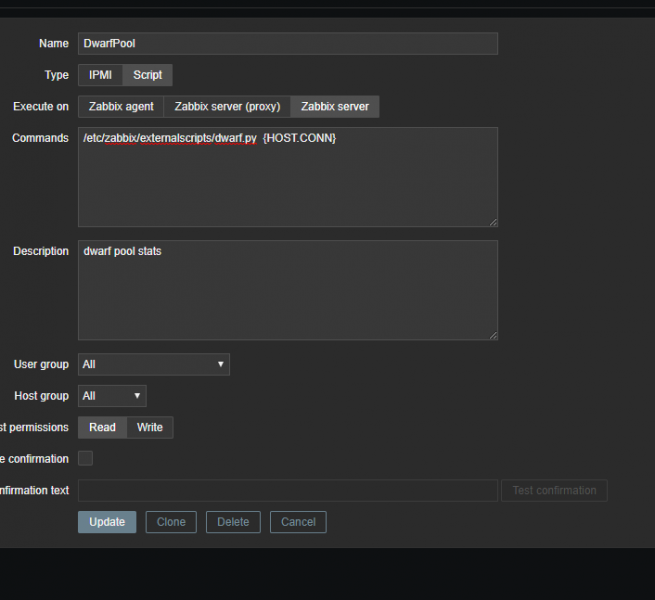Grab the Description textarea resize handle
This screenshot has width=655, height=600.
point(493,336)
